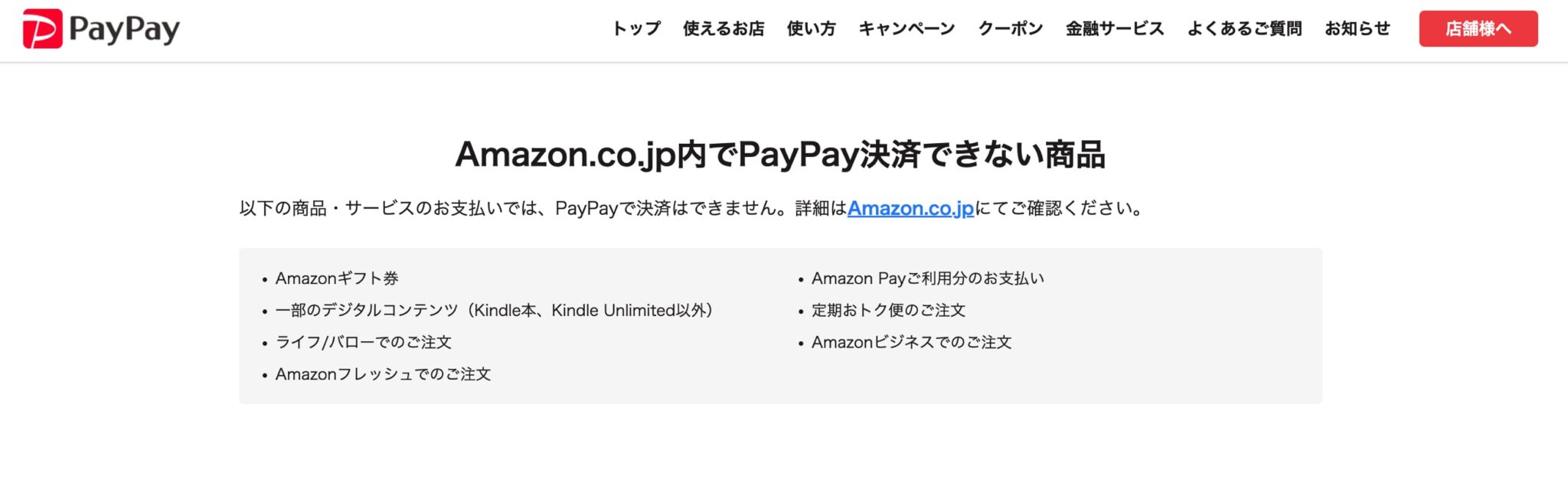This screenshot has height=479, width=1568.
Task: Select the Amazon Pay payment entry
Action: pyautogui.click(x=929, y=279)
